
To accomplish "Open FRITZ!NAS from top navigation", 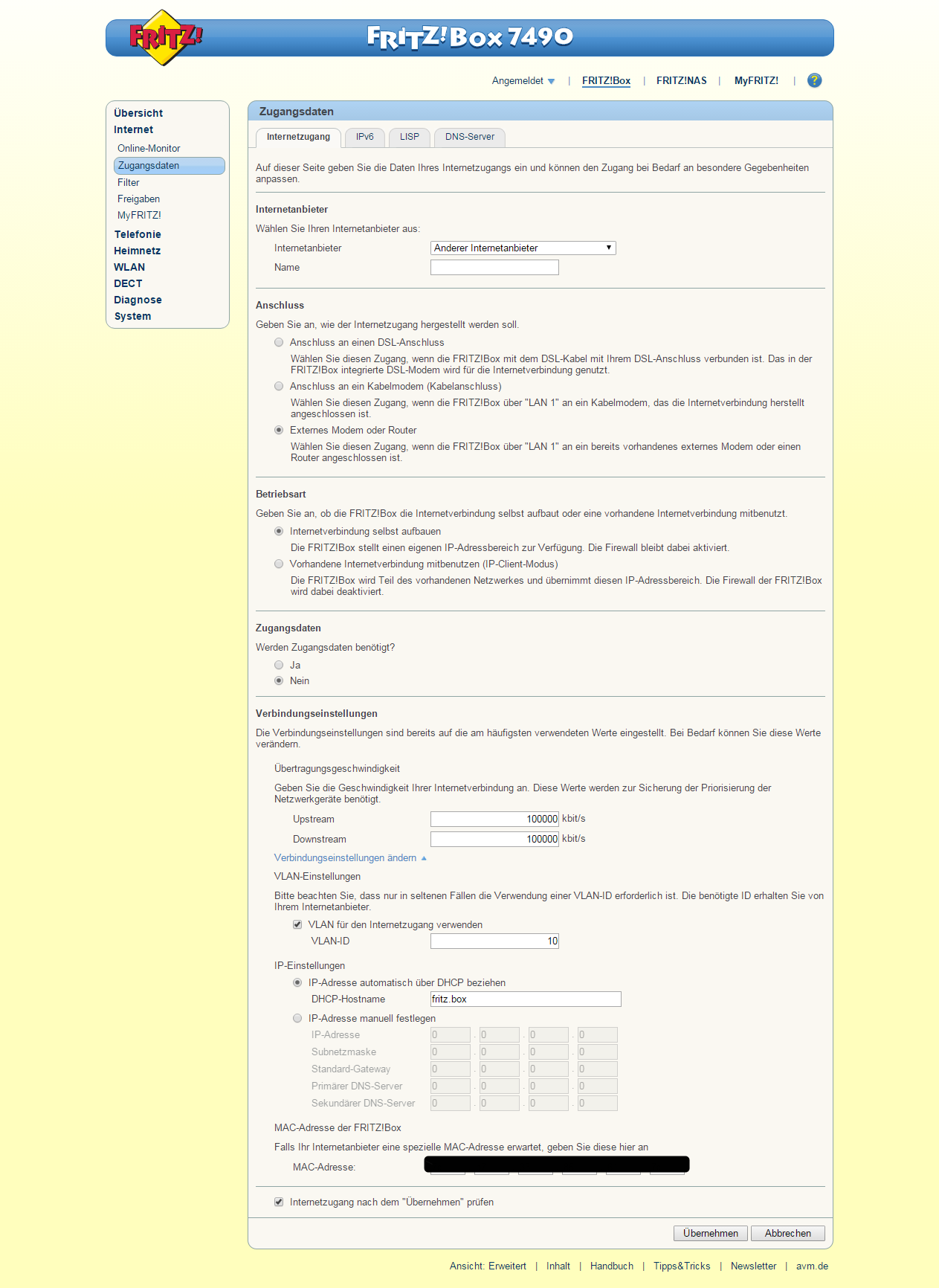I will [x=681, y=81].
